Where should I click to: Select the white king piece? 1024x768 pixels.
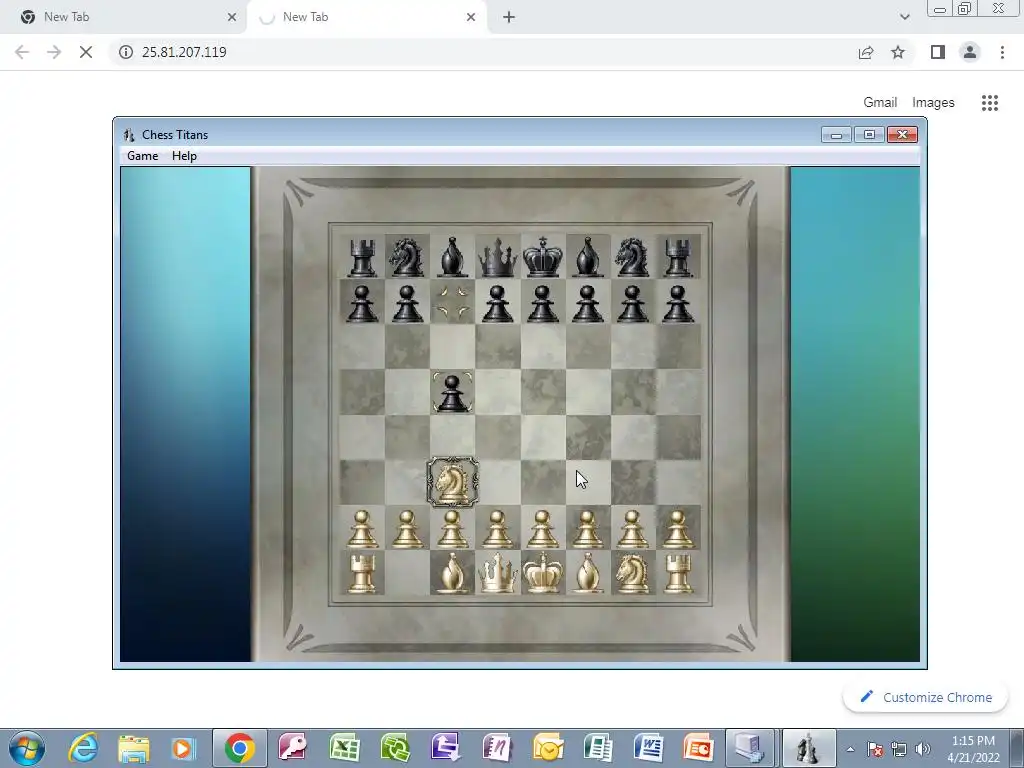[543, 573]
